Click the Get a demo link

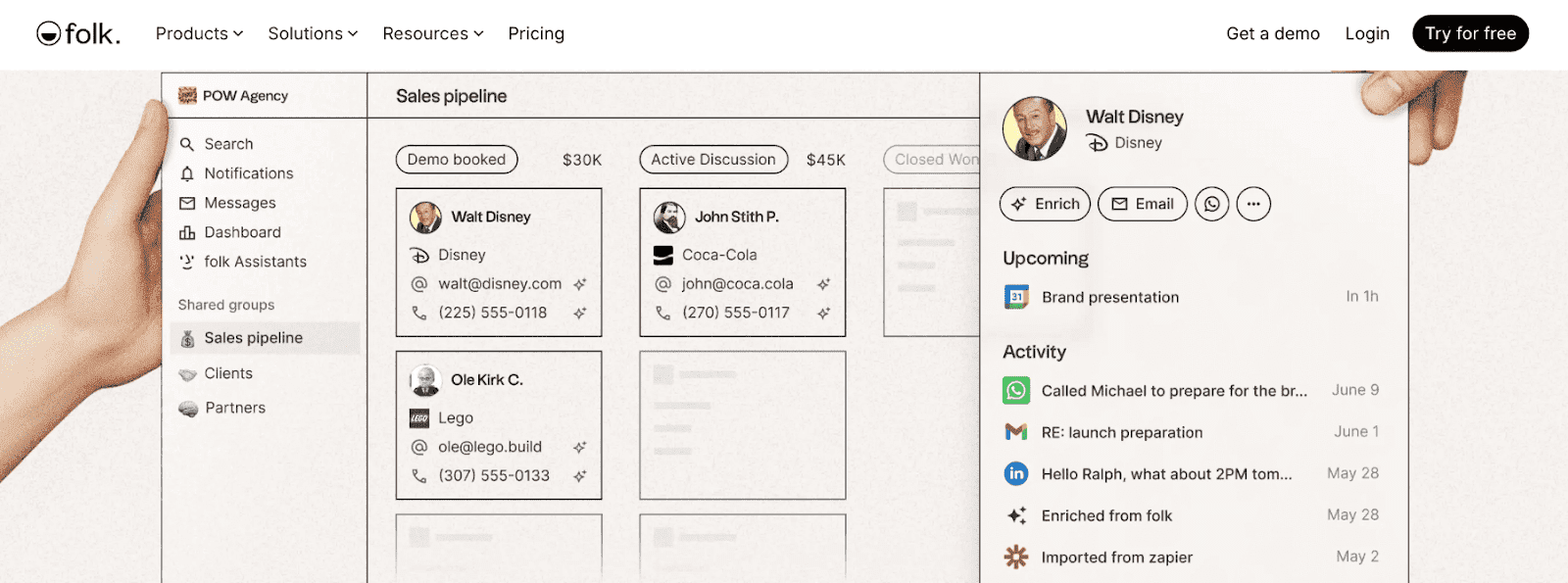pos(1273,33)
